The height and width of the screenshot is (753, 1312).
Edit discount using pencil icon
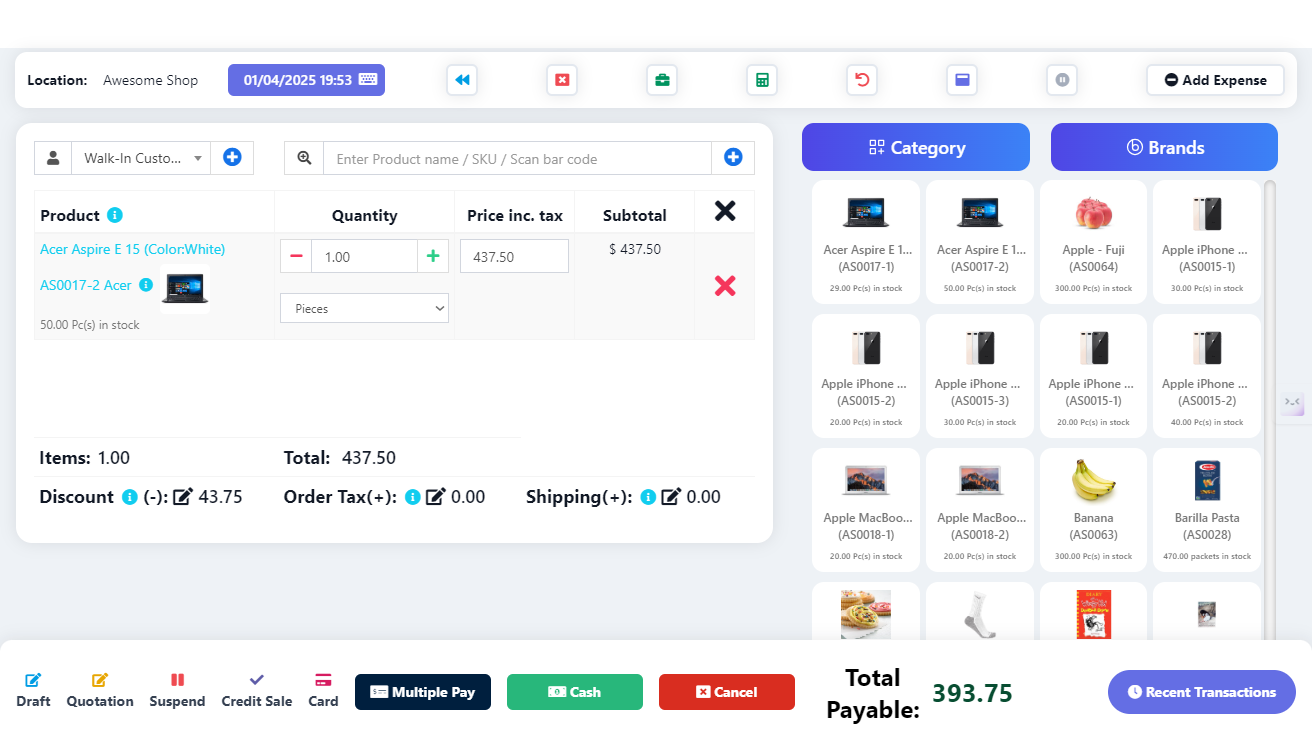[183, 497]
